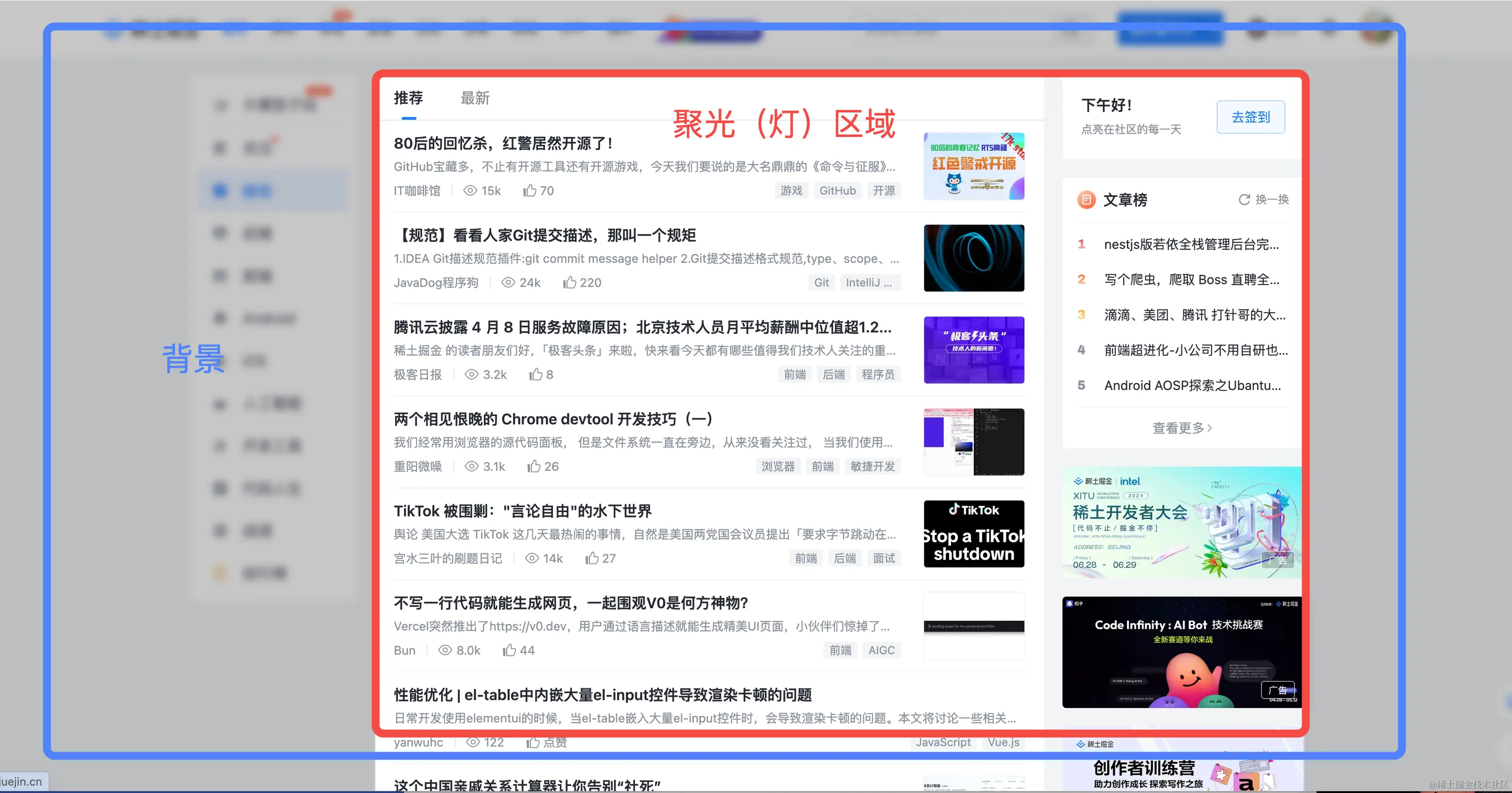The image size is (1512, 793).
Task: Open the Chrome devtool screenshot thumbnail
Action: 974,442
